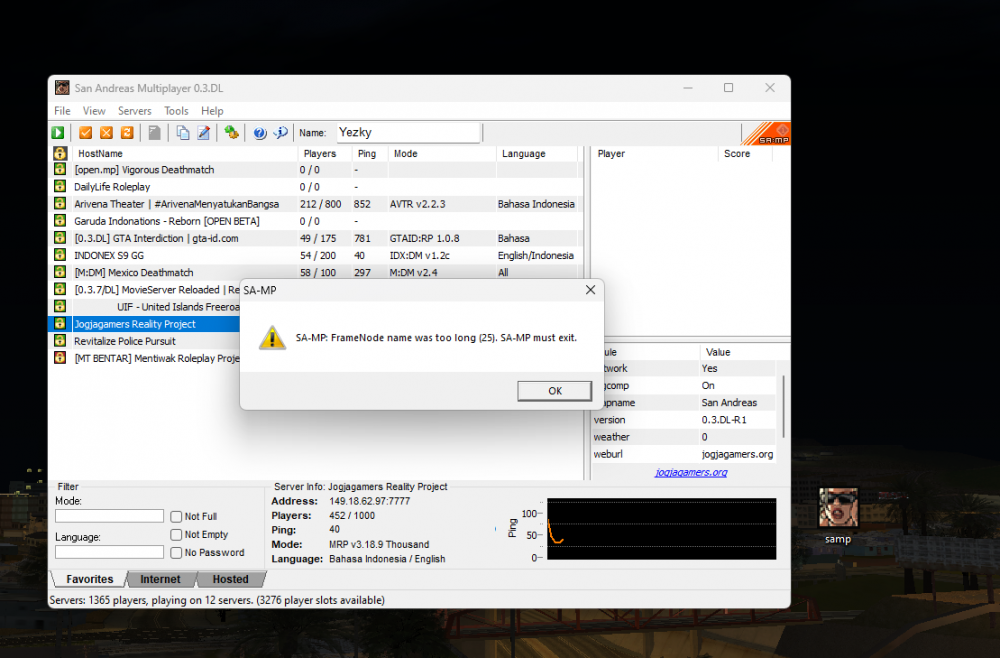Click the orange X Delete Server icon
Image resolution: width=1000 pixels, height=658 pixels.
107,133
